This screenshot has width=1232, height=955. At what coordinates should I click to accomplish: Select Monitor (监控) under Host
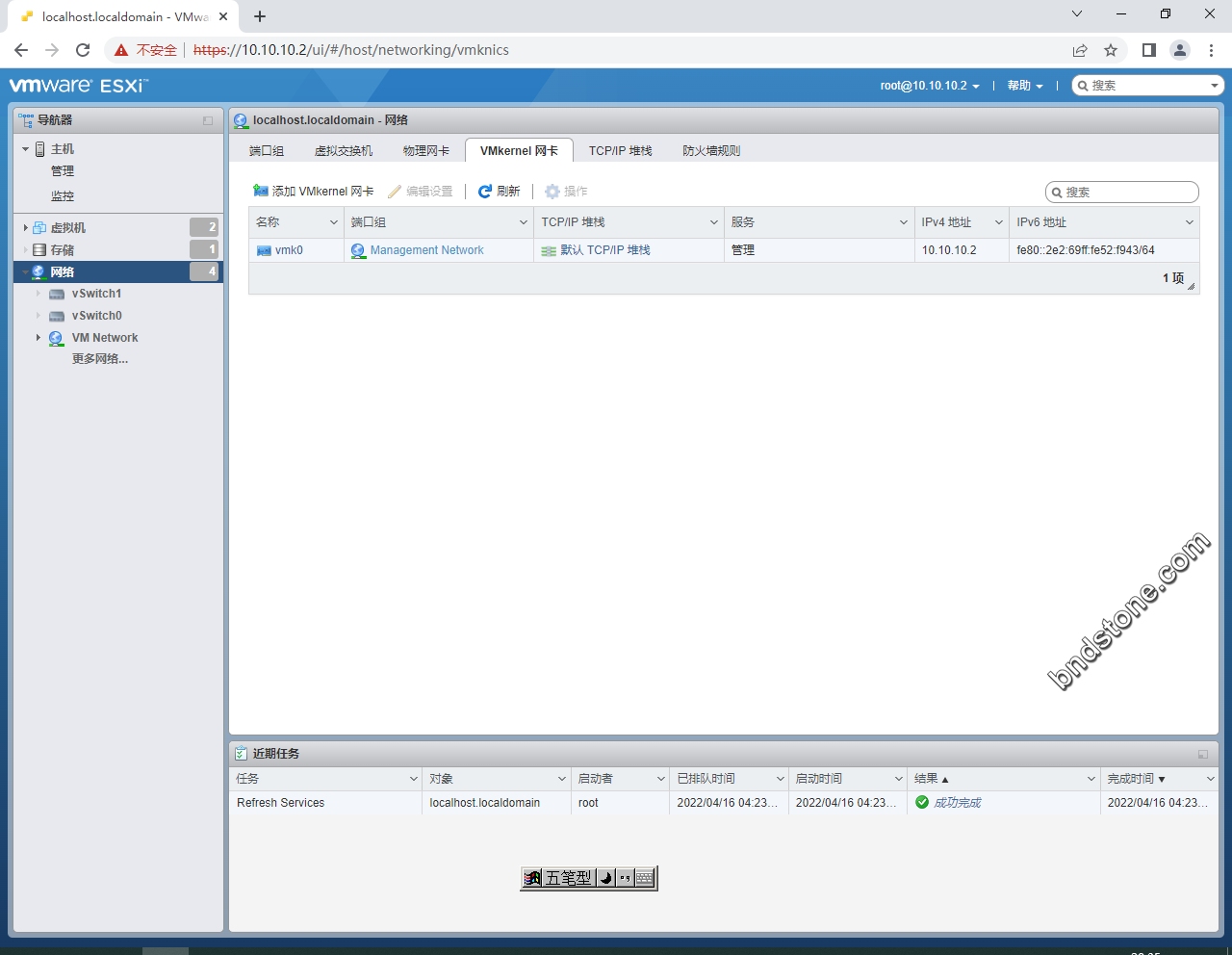(63, 196)
